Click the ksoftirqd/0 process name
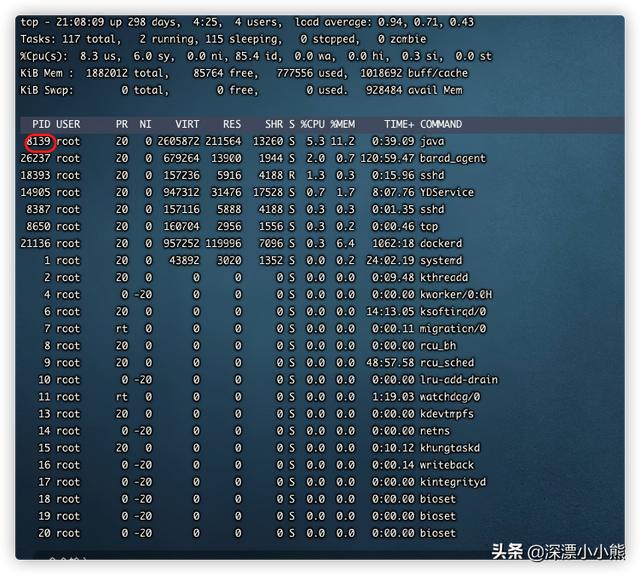The width and height of the screenshot is (640, 575). click(453, 311)
